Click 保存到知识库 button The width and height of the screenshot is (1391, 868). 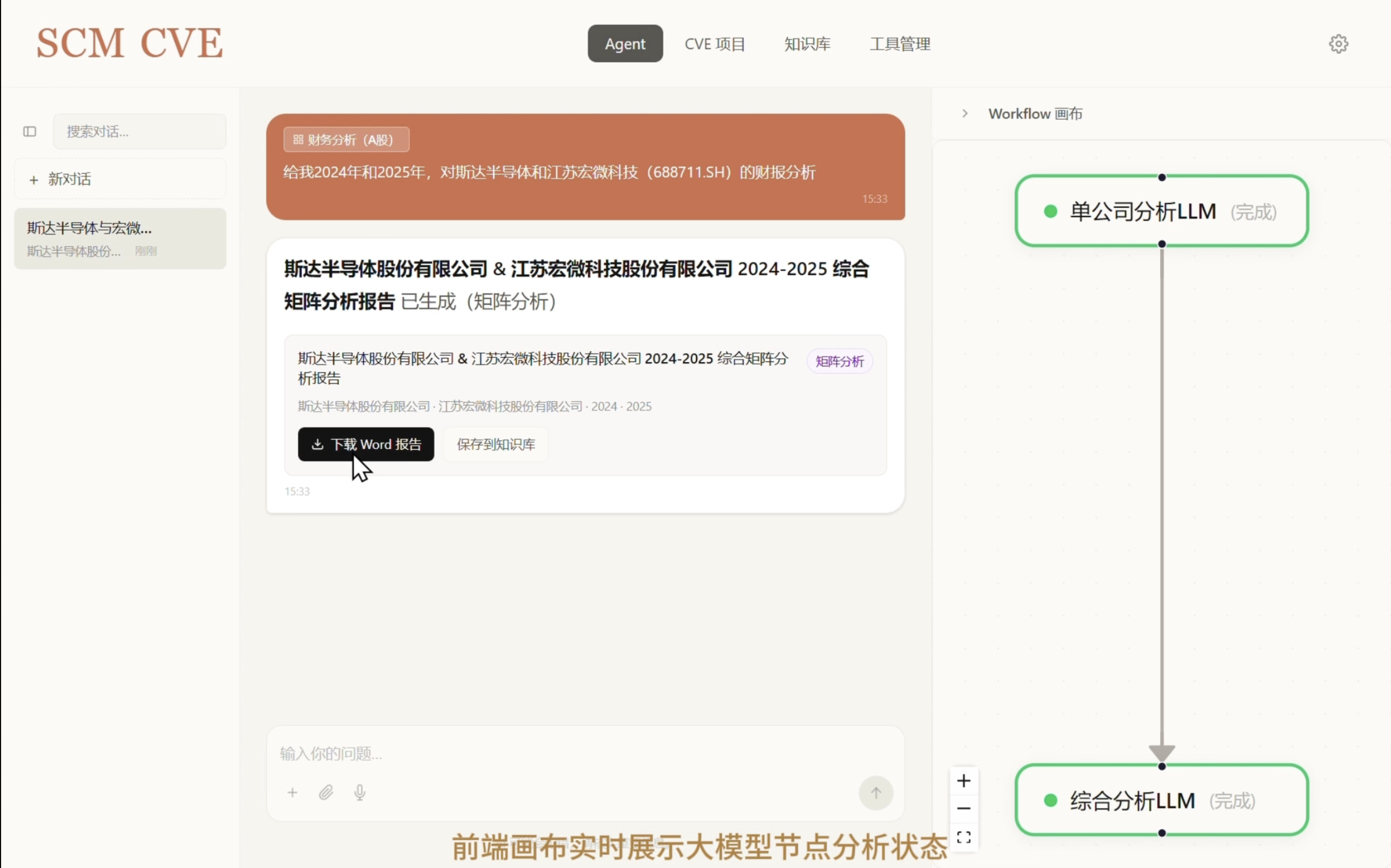tap(496, 444)
